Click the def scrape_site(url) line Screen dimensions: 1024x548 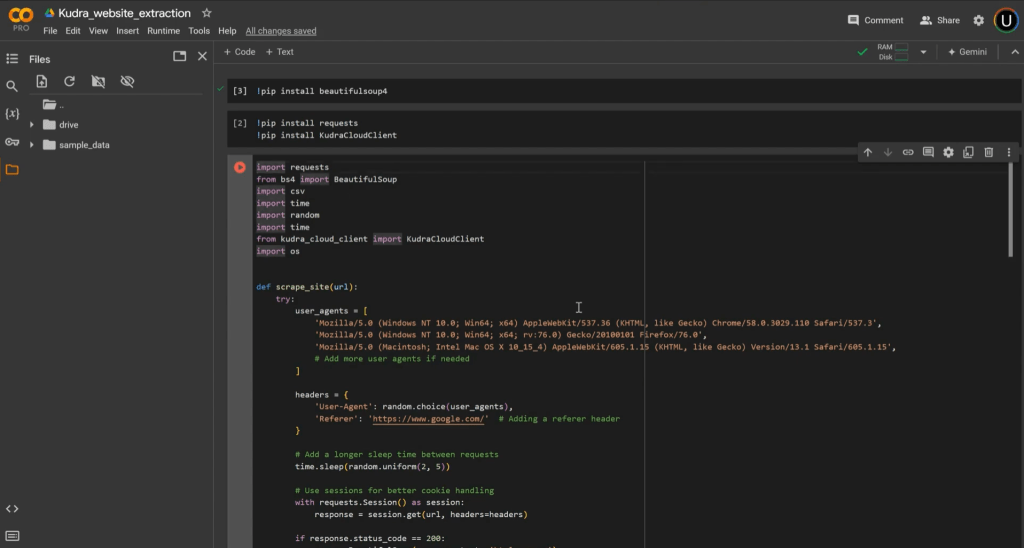(x=307, y=287)
